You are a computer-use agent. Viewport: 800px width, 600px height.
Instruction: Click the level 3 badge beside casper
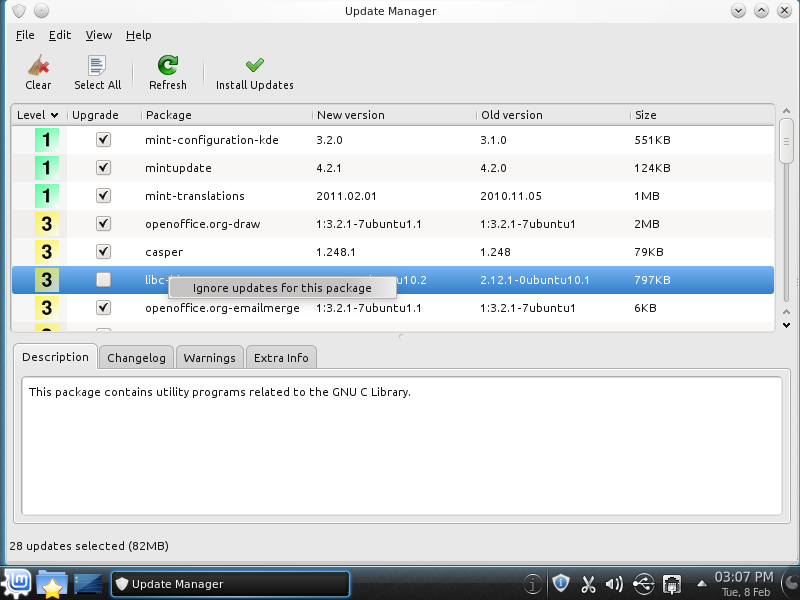point(46,252)
